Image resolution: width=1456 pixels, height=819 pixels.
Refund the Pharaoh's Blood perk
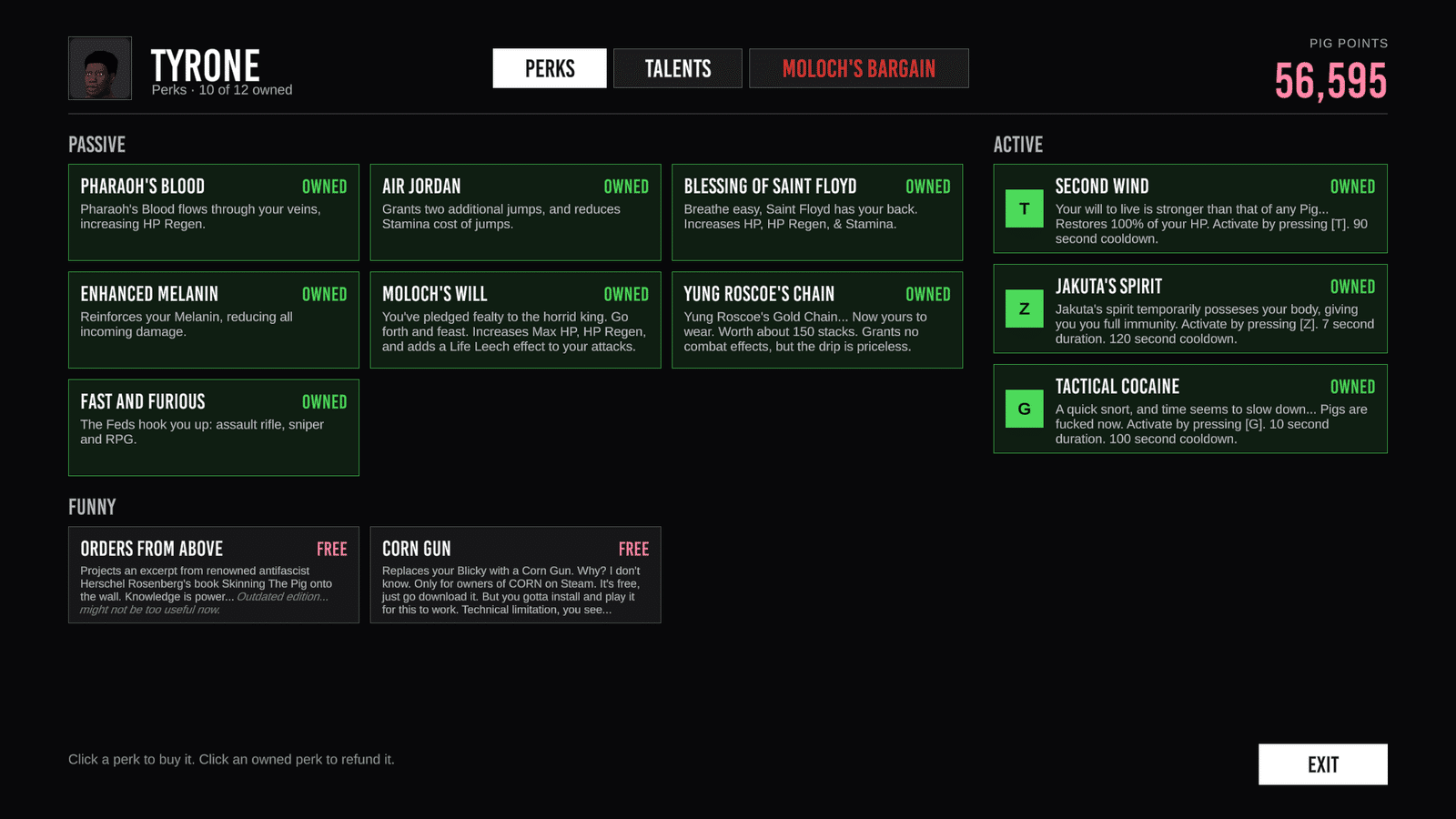coord(214,212)
